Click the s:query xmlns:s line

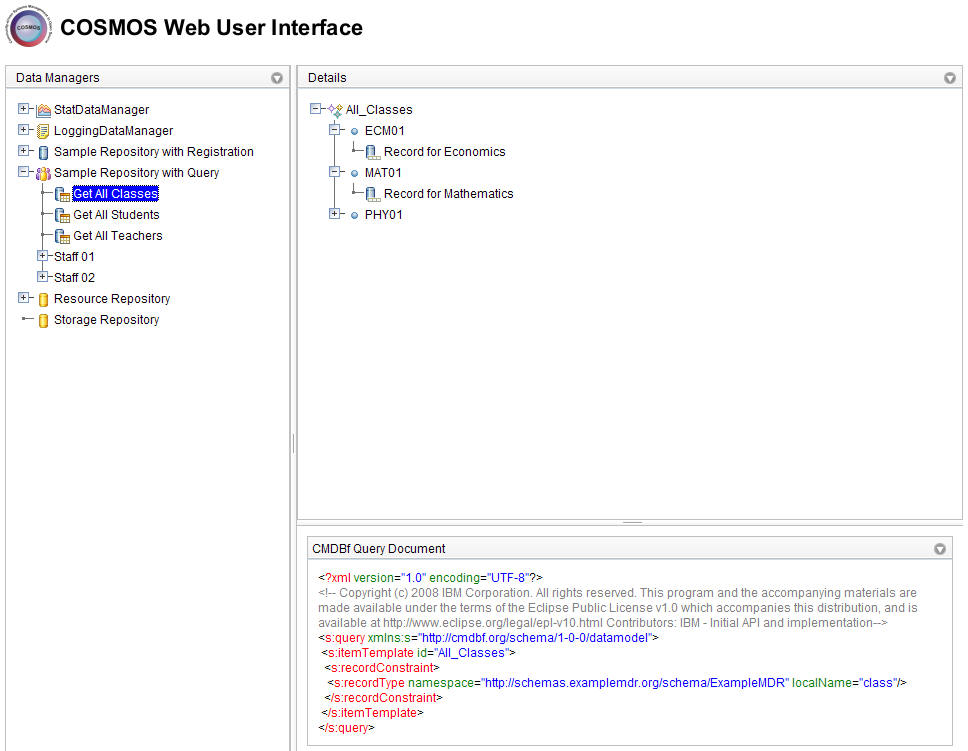pos(488,638)
